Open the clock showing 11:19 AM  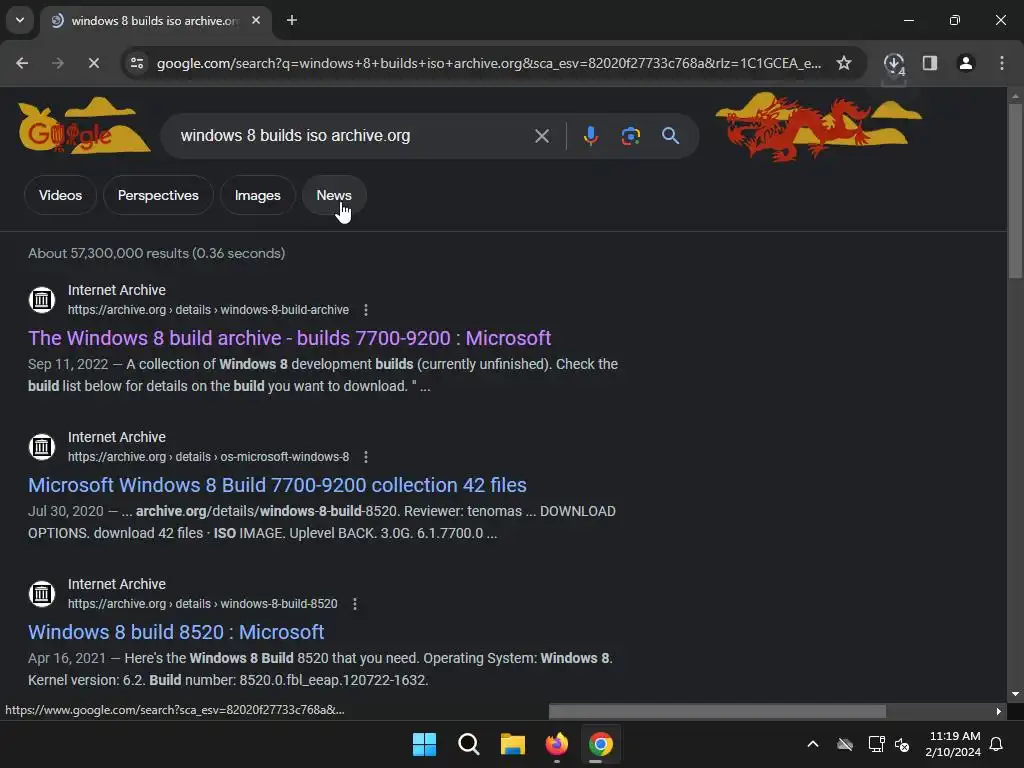coord(953,744)
